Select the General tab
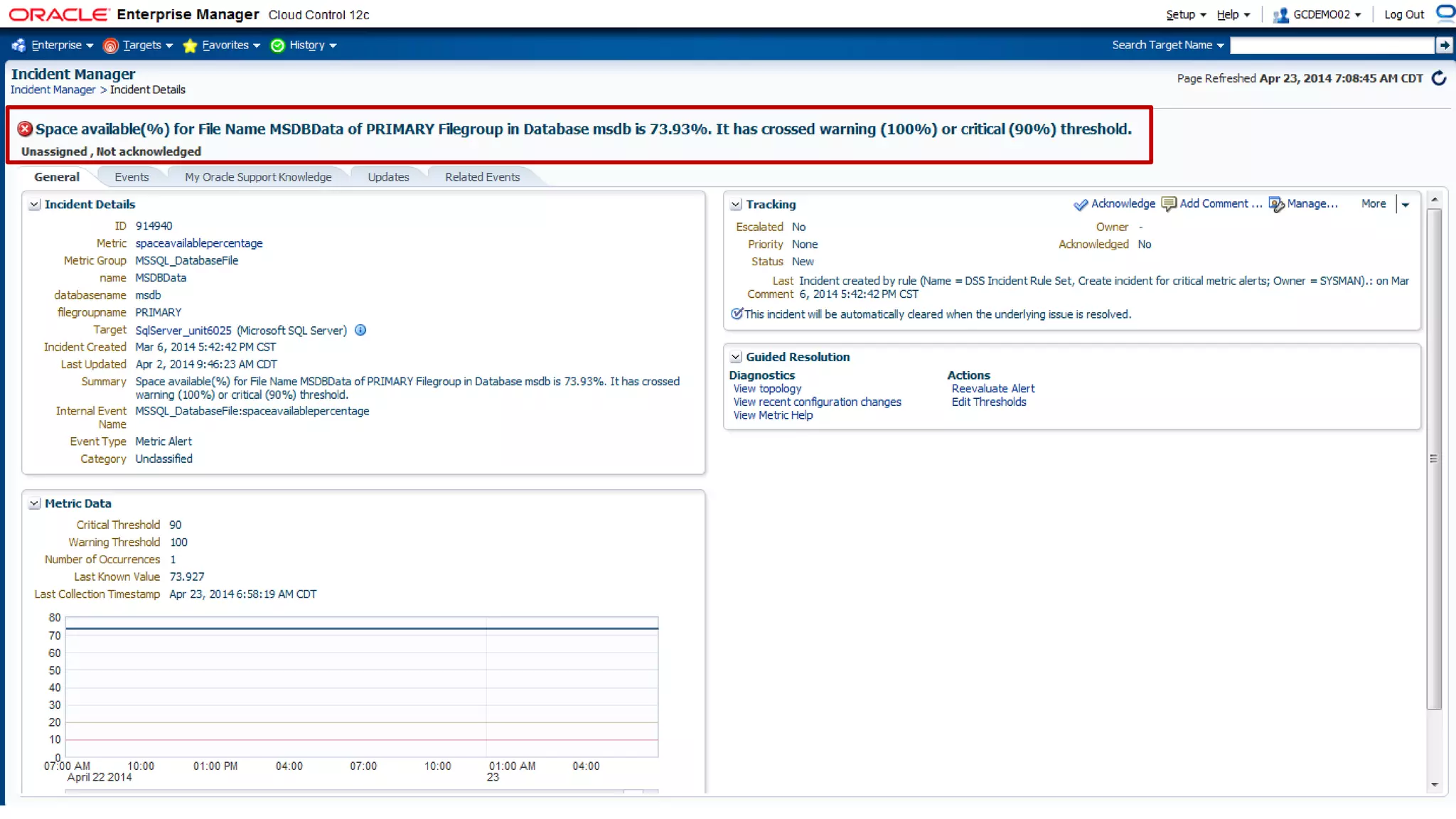Viewport: 1456px width, 819px height. (57, 177)
